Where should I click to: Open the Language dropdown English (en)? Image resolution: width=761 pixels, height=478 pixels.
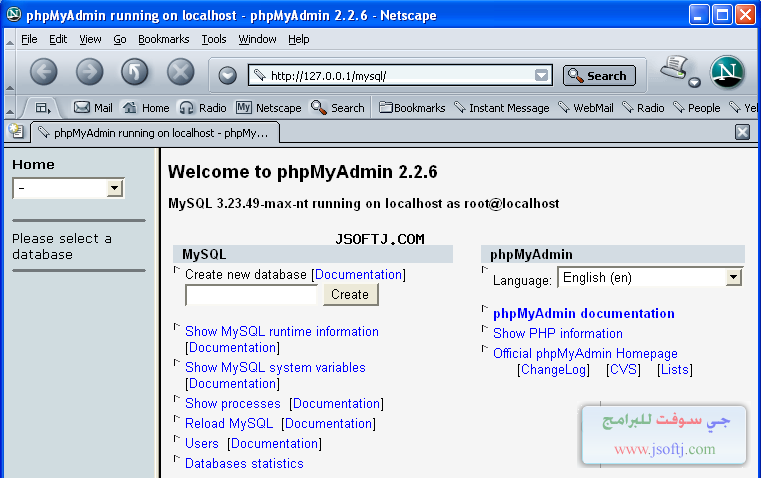point(650,278)
